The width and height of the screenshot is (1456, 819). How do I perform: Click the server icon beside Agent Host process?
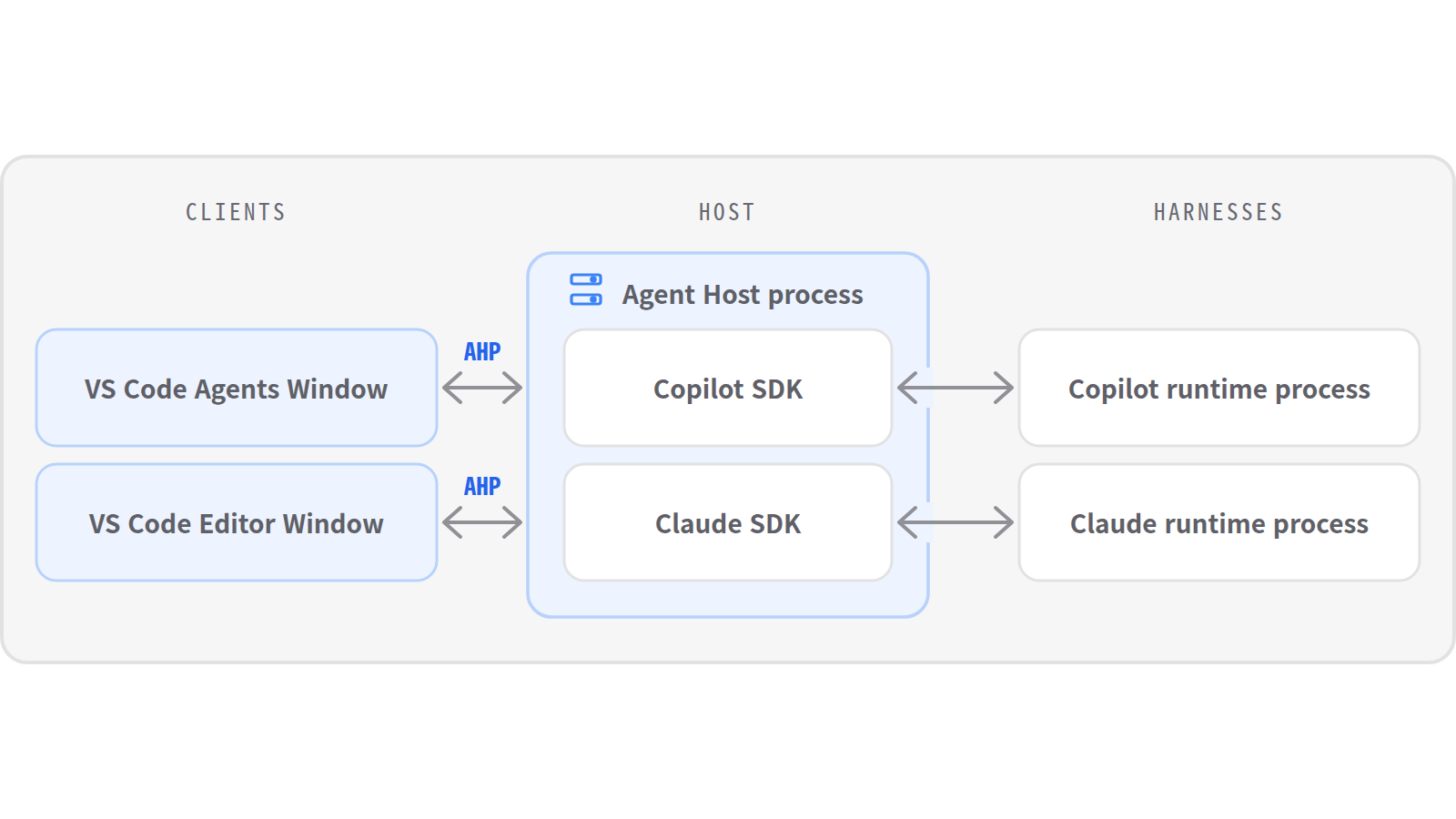click(x=586, y=289)
